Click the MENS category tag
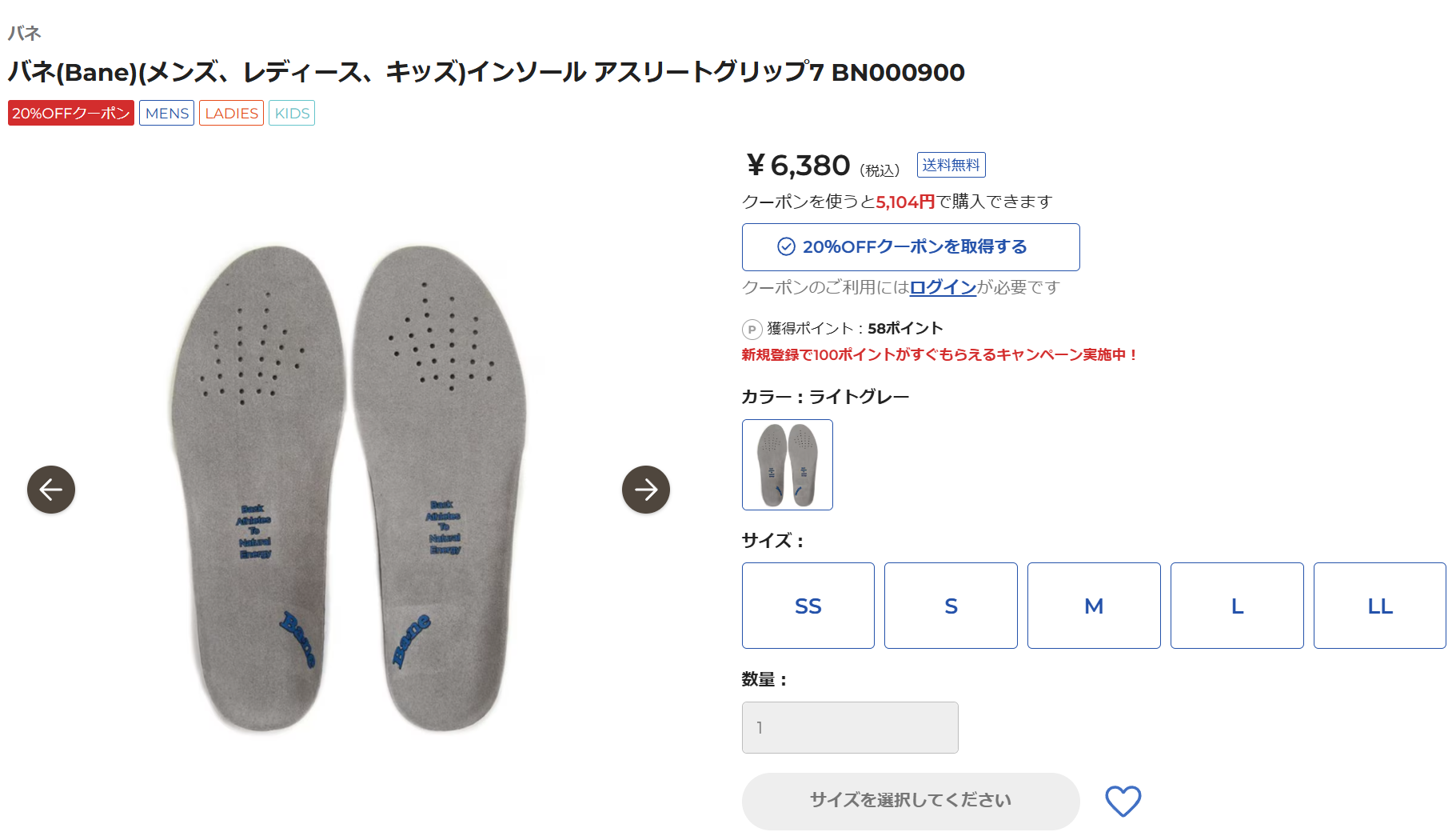The height and width of the screenshot is (836, 1456). coord(167,113)
